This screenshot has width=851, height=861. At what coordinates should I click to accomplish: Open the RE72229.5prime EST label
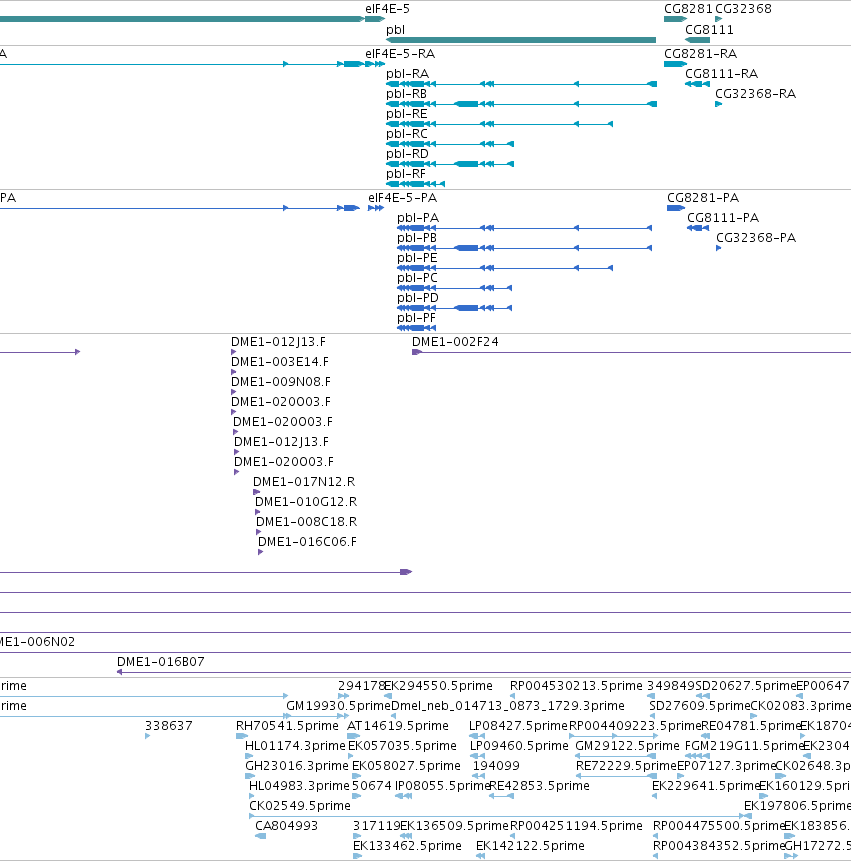(x=626, y=766)
